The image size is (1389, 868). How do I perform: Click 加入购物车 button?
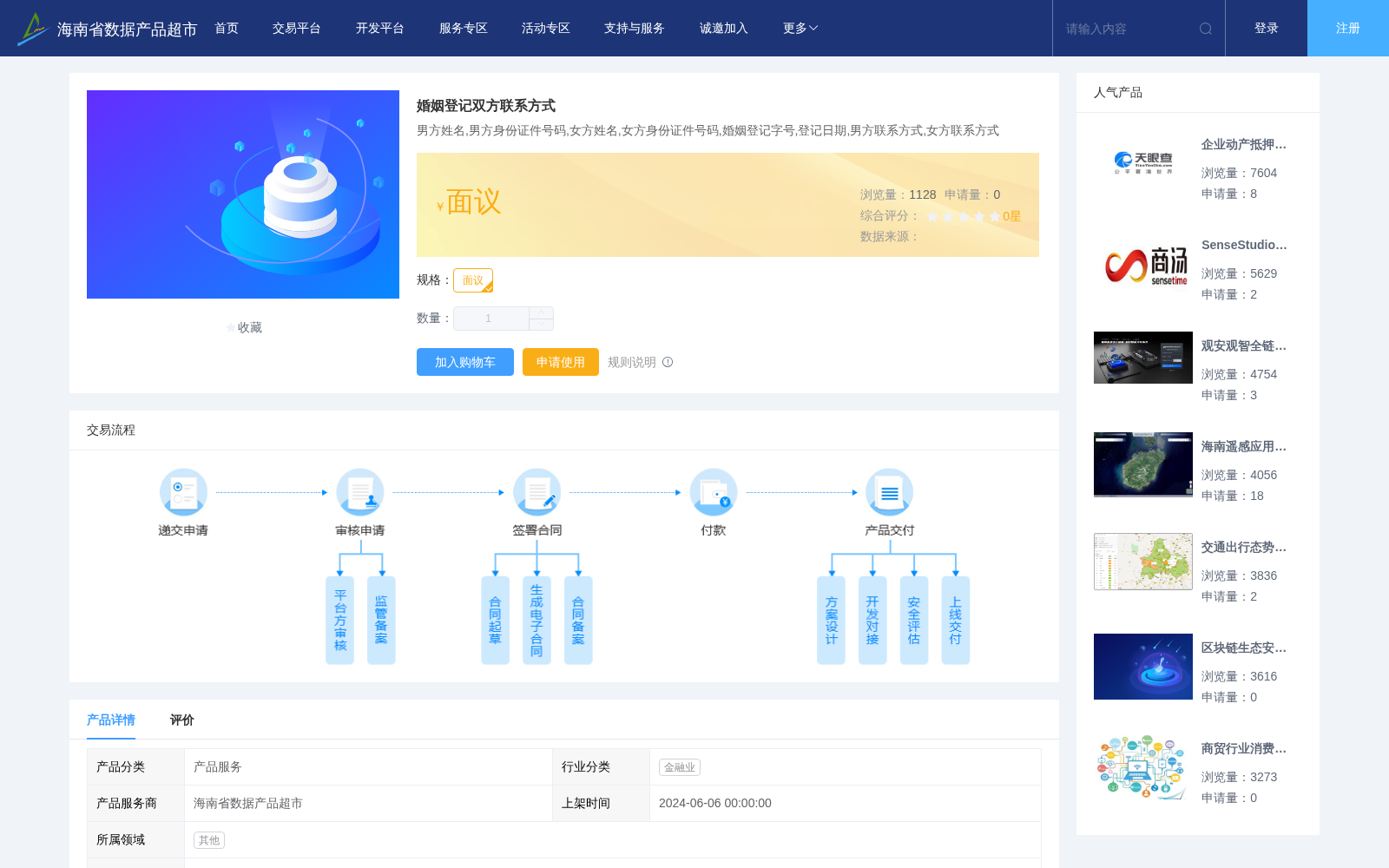[465, 362]
